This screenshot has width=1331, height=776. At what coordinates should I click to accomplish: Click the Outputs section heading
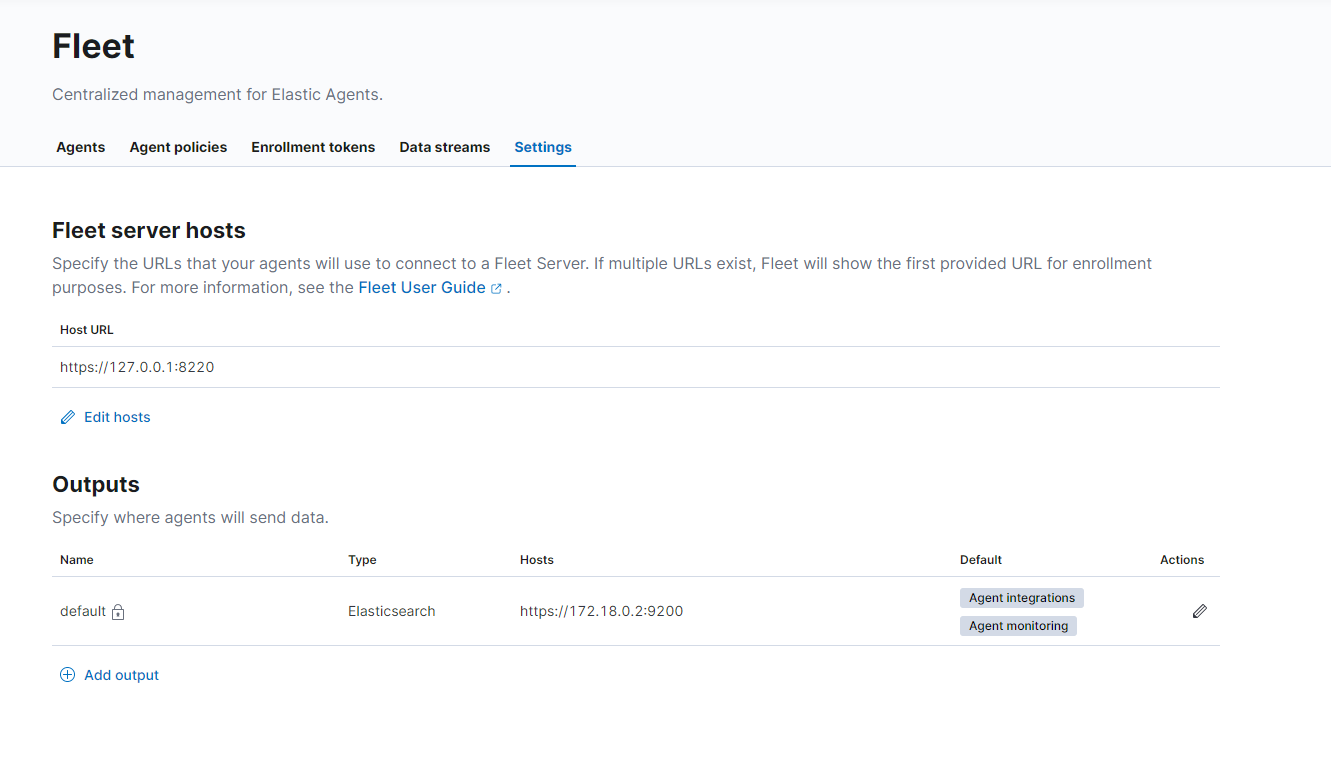[96, 484]
